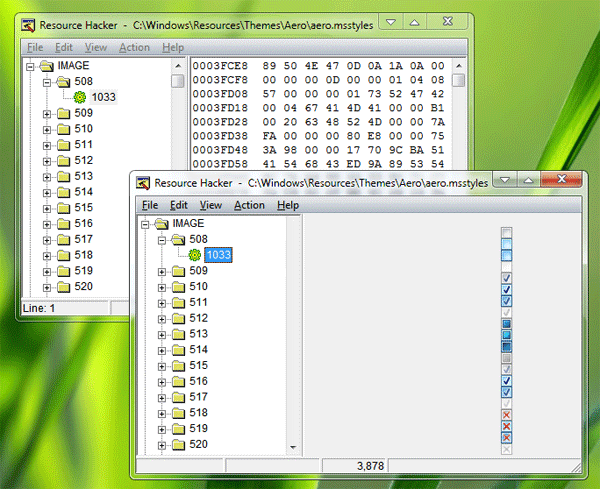600x489 pixels.
Task: Select 513 tree label in back window
Action: click(x=83, y=176)
